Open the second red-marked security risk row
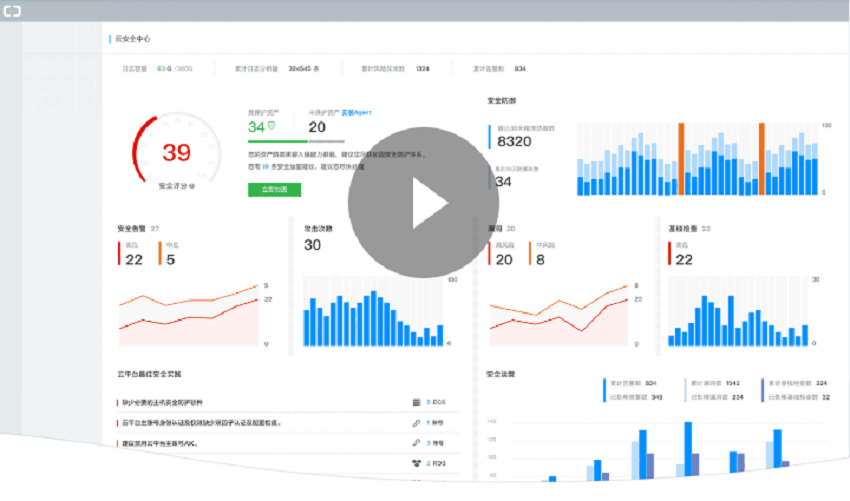Image resolution: width=850 pixels, height=501 pixels. pos(288,423)
